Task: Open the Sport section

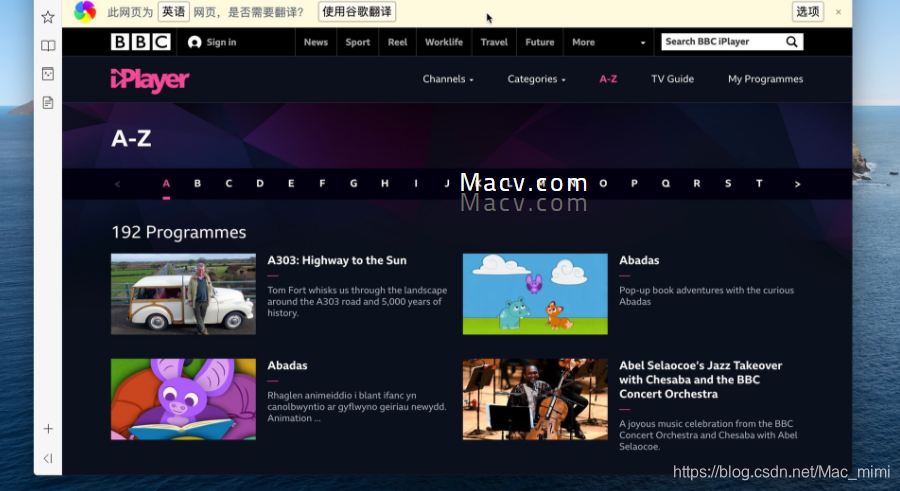Action: click(x=358, y=42)
